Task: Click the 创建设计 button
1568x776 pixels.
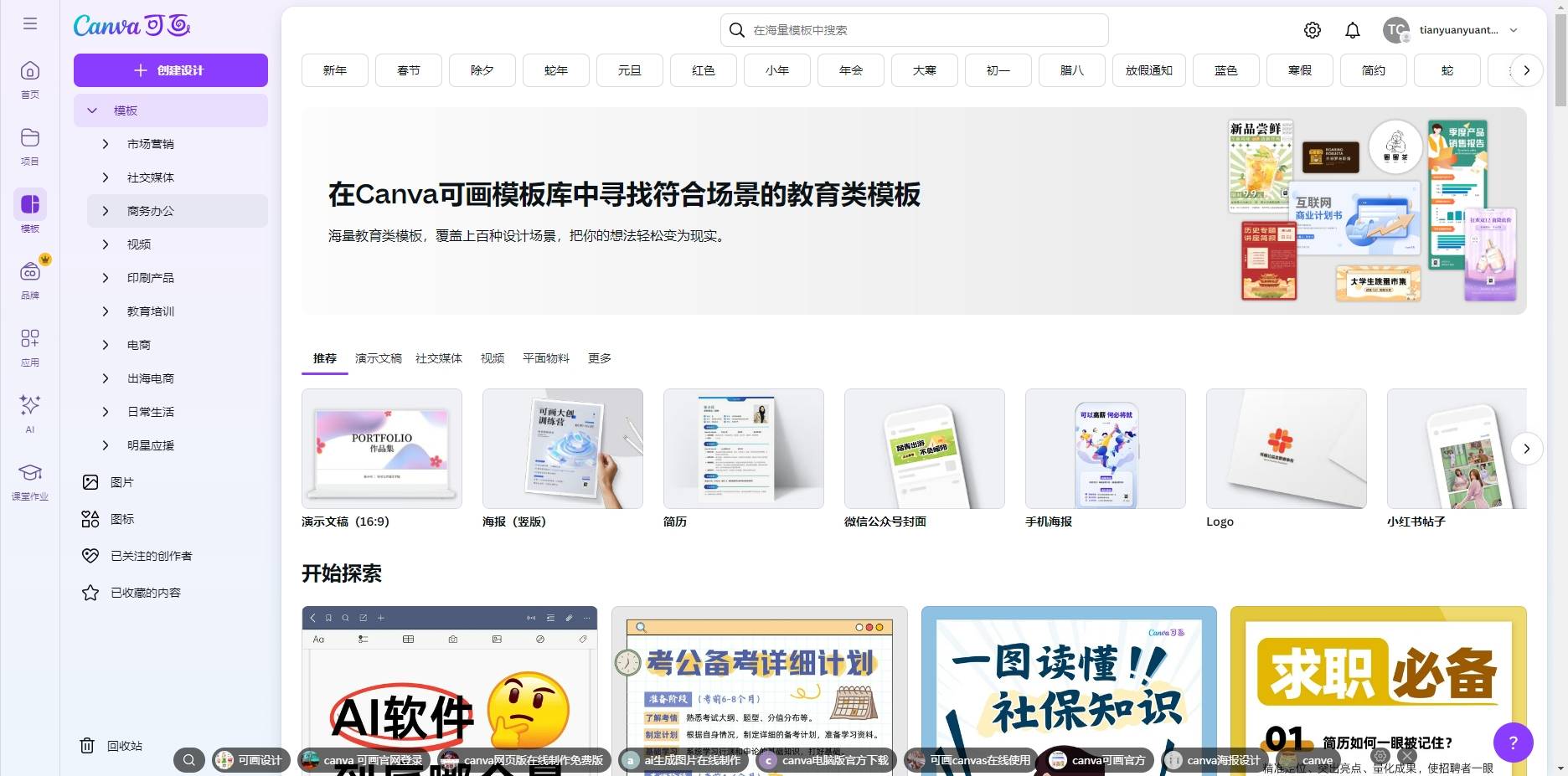Action: tap(171, 70)
